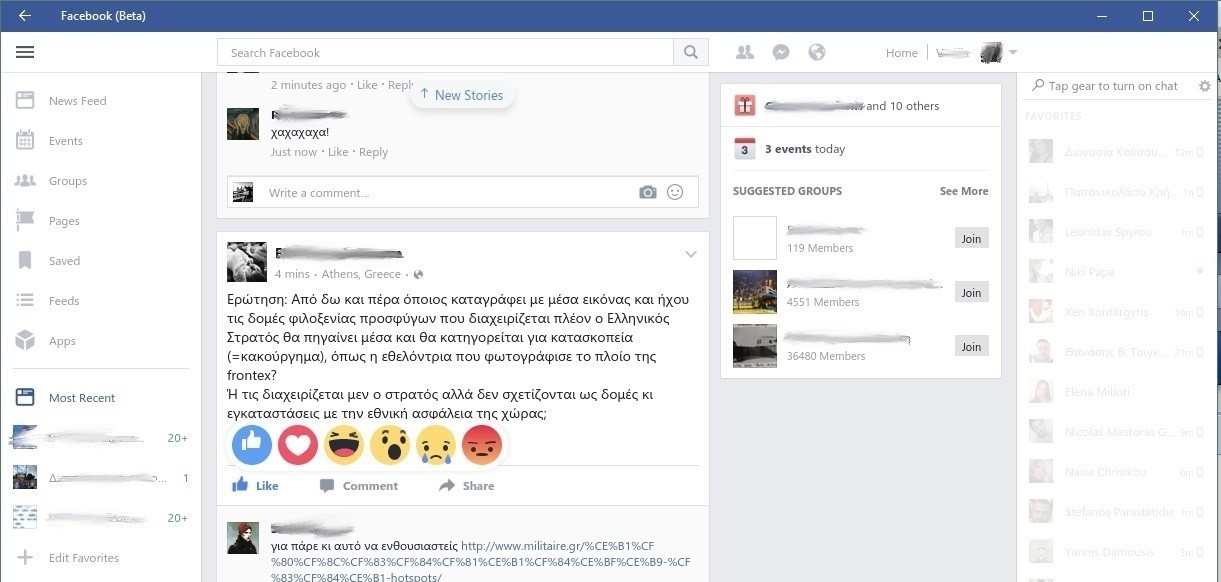Open the birthdays gift icon

coord(744,105)
